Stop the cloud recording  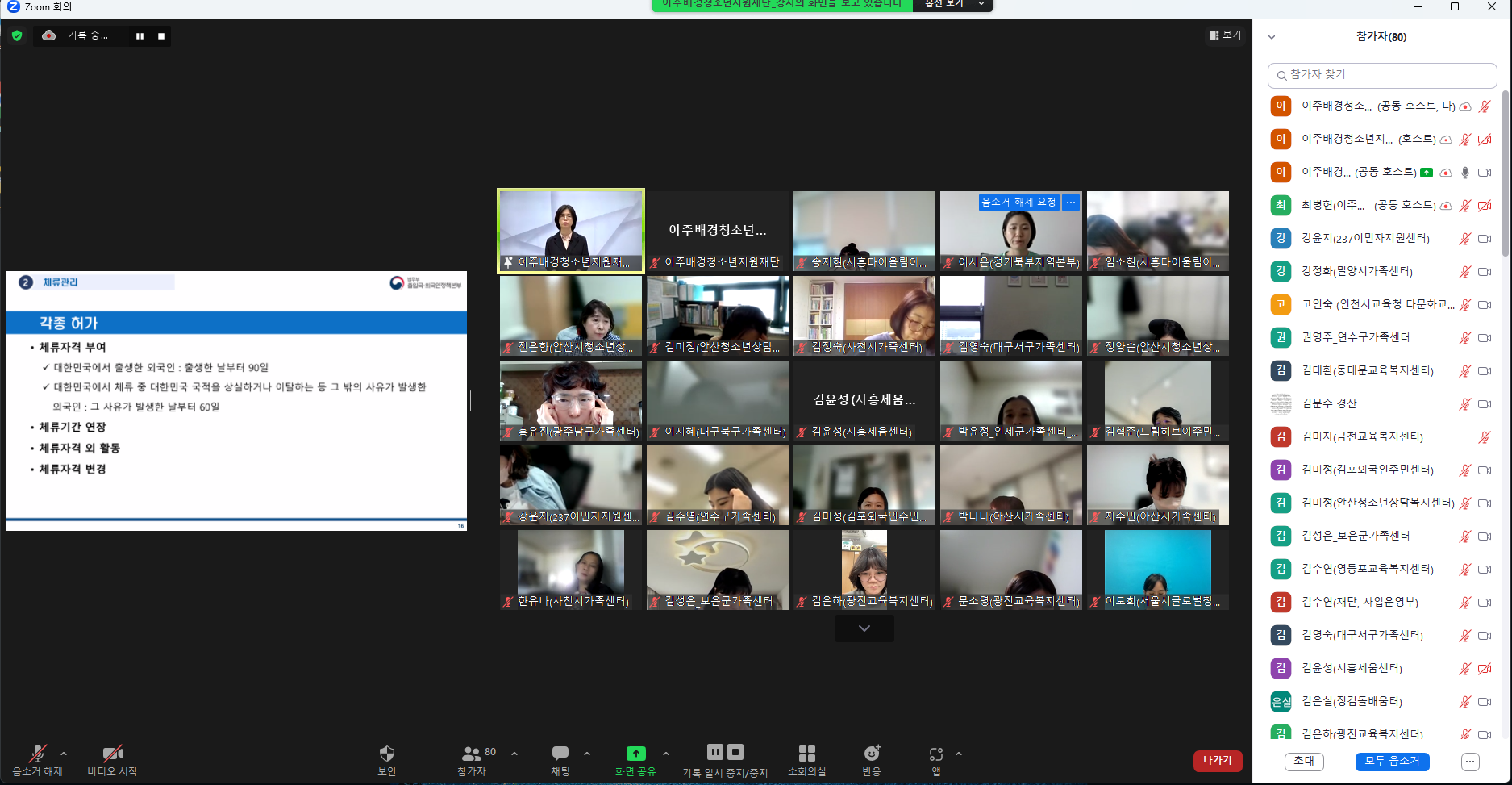[x=161, y=36]
